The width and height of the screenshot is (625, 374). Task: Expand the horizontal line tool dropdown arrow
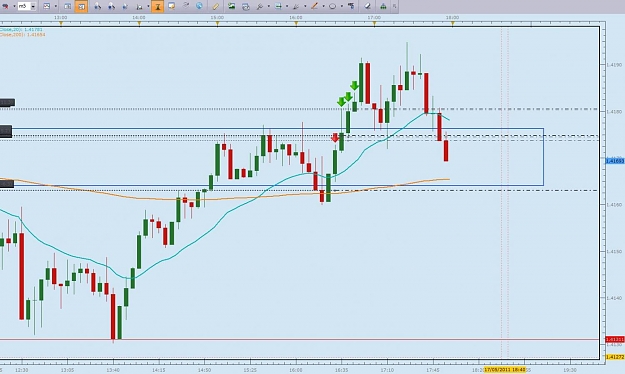[x=287, y=6]
